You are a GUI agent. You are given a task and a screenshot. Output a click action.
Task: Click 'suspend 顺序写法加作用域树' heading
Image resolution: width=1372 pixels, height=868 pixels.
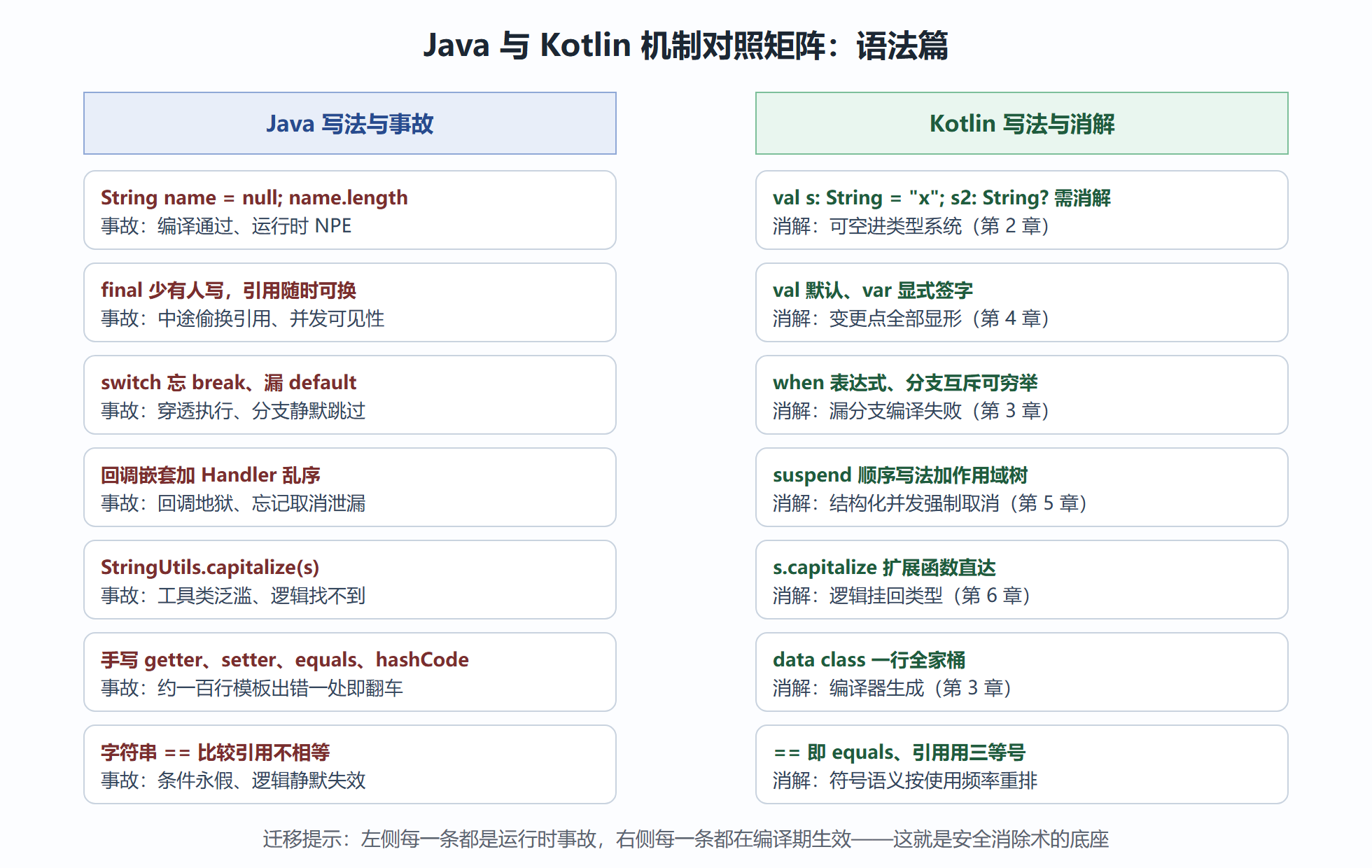pos(900,475)
